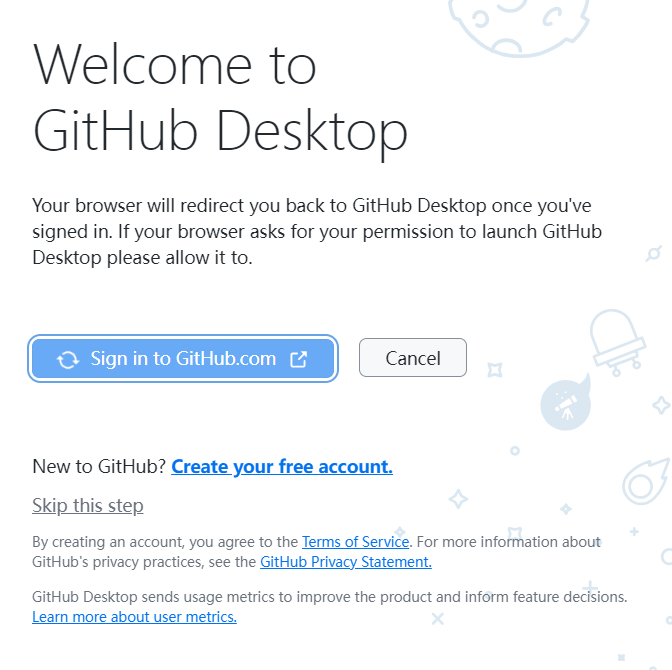Click the four-point star right of the telescope

[660, 405]
